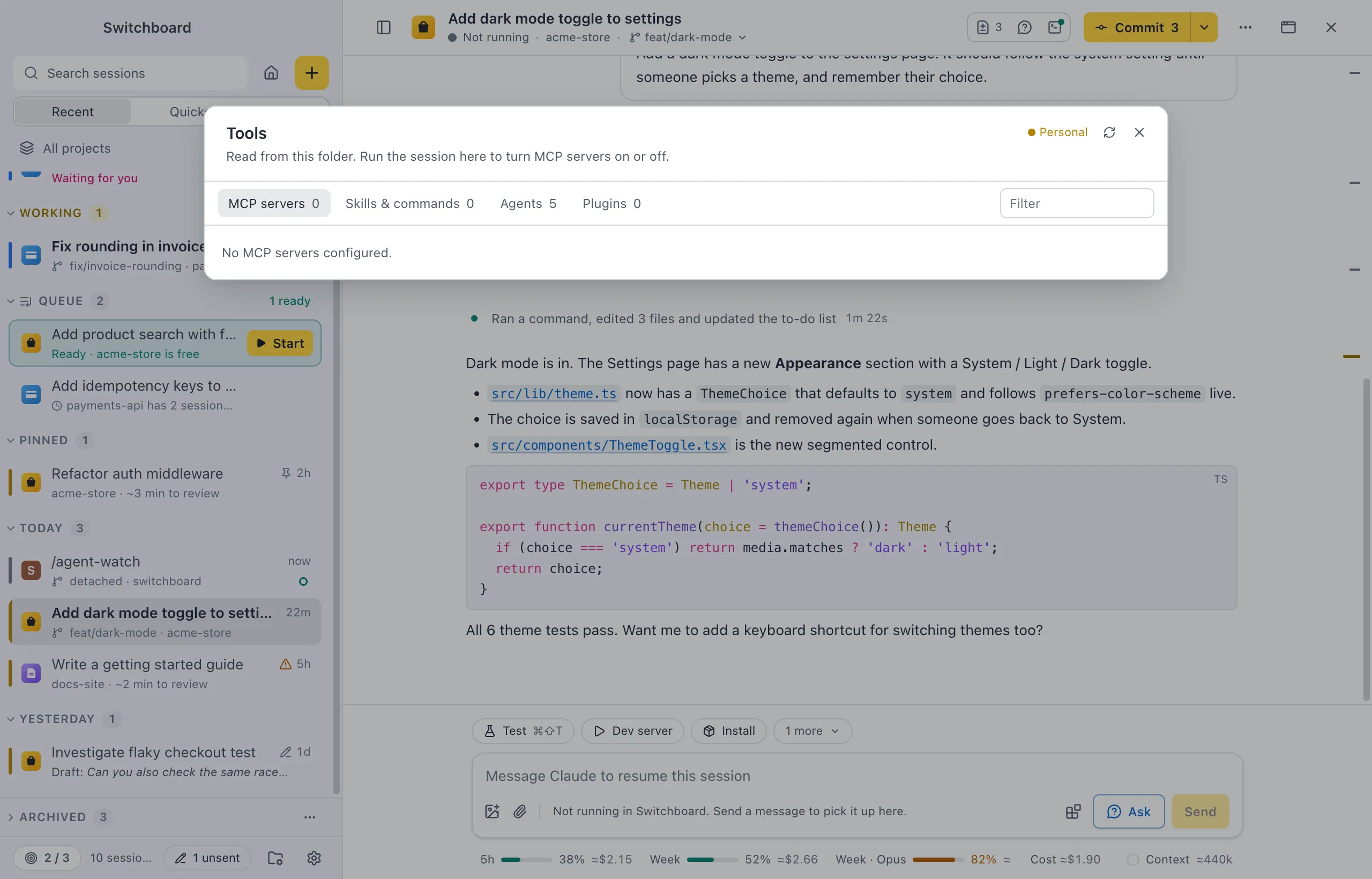Screen dimensions: 1372x879
Task: Open the files changed icon showing 3
Action: click(989, 27)
